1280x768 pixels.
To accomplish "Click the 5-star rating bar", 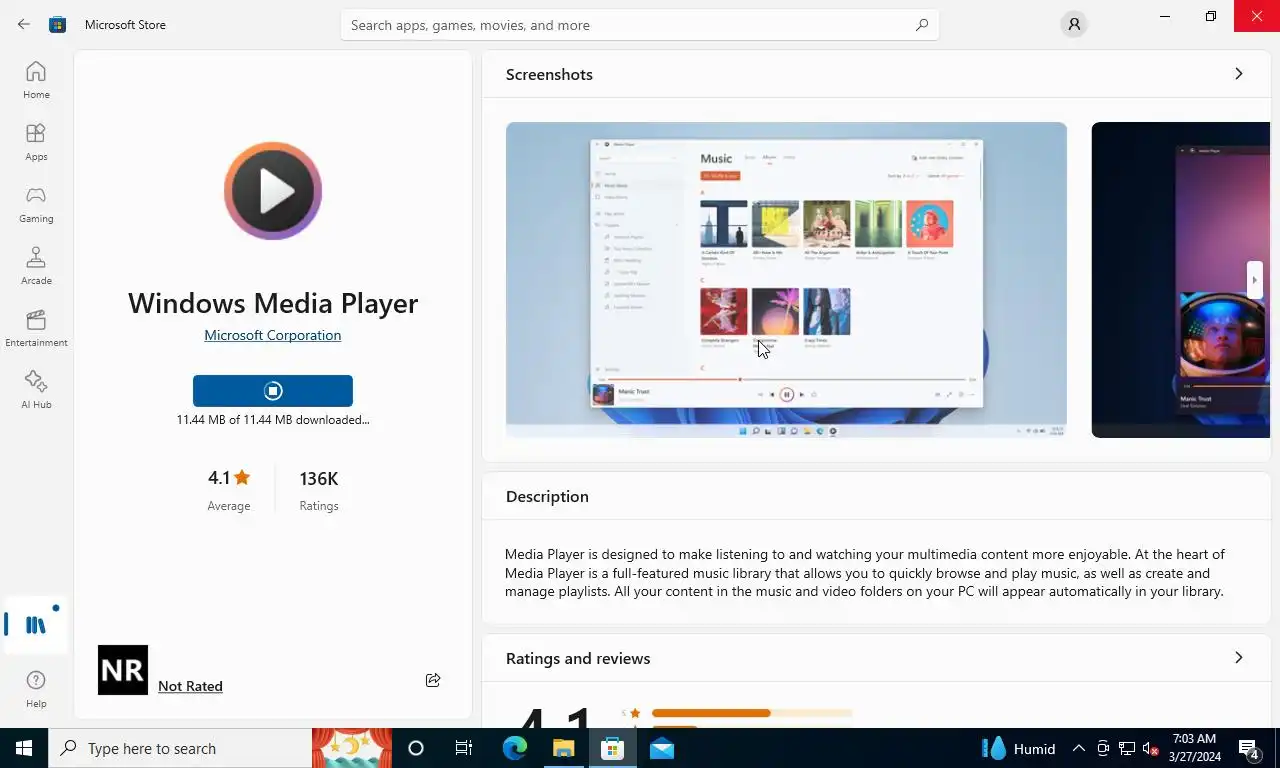I will 751,713.
